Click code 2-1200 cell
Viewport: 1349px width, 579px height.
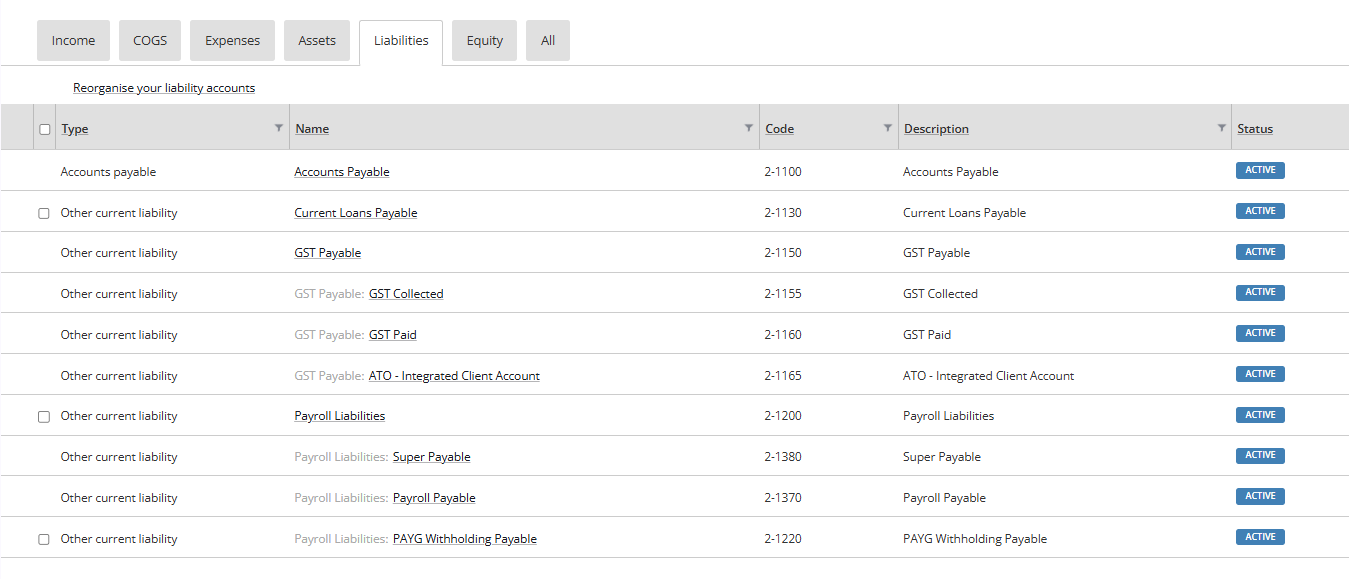tap(783, 416)
